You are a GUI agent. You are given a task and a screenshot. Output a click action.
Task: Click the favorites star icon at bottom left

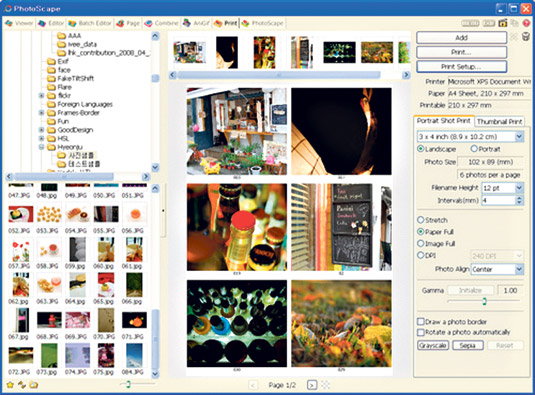10,385
